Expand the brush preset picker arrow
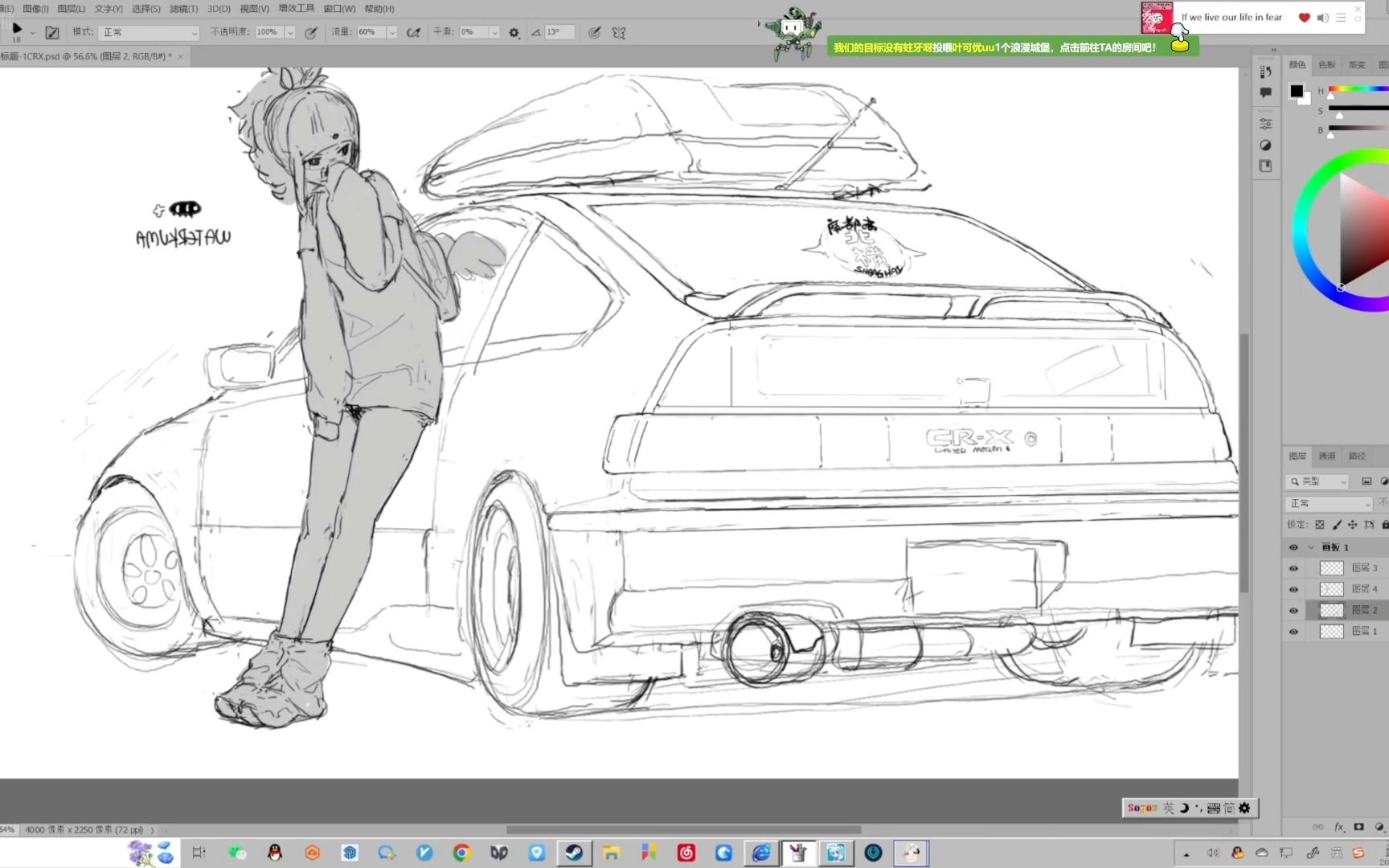The width and height of the screenshot is (1389, 868). click(x=32, y=33)
